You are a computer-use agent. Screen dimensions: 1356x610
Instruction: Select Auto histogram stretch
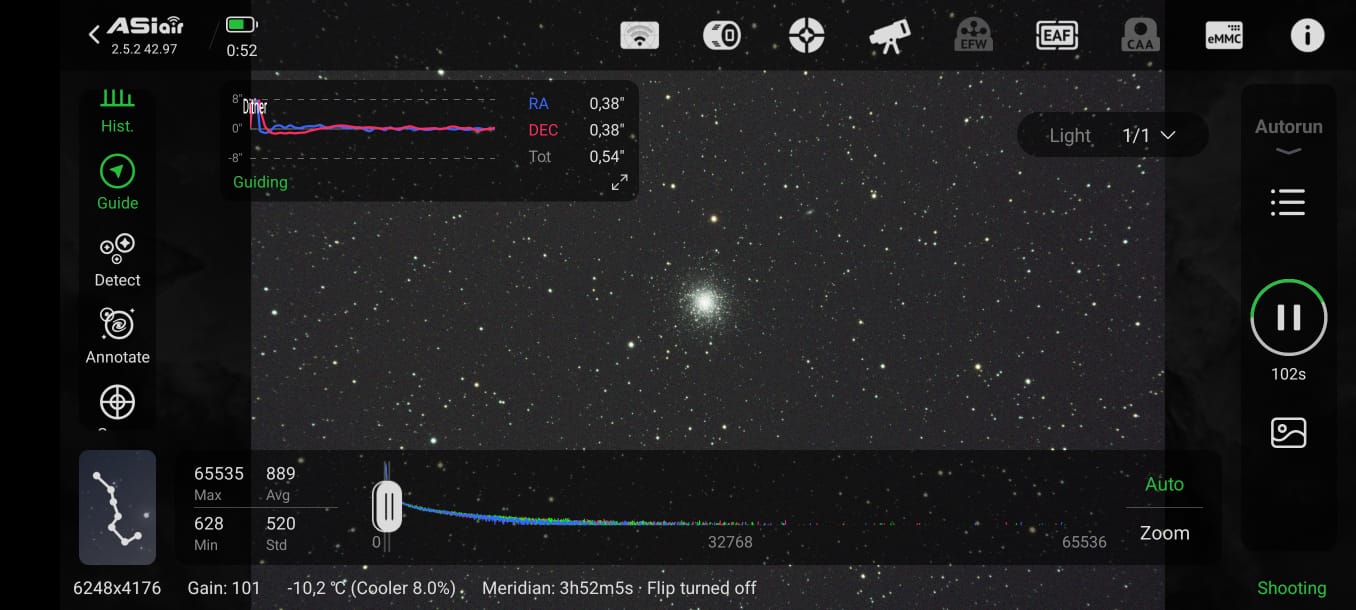click(x=1164, y=484)
